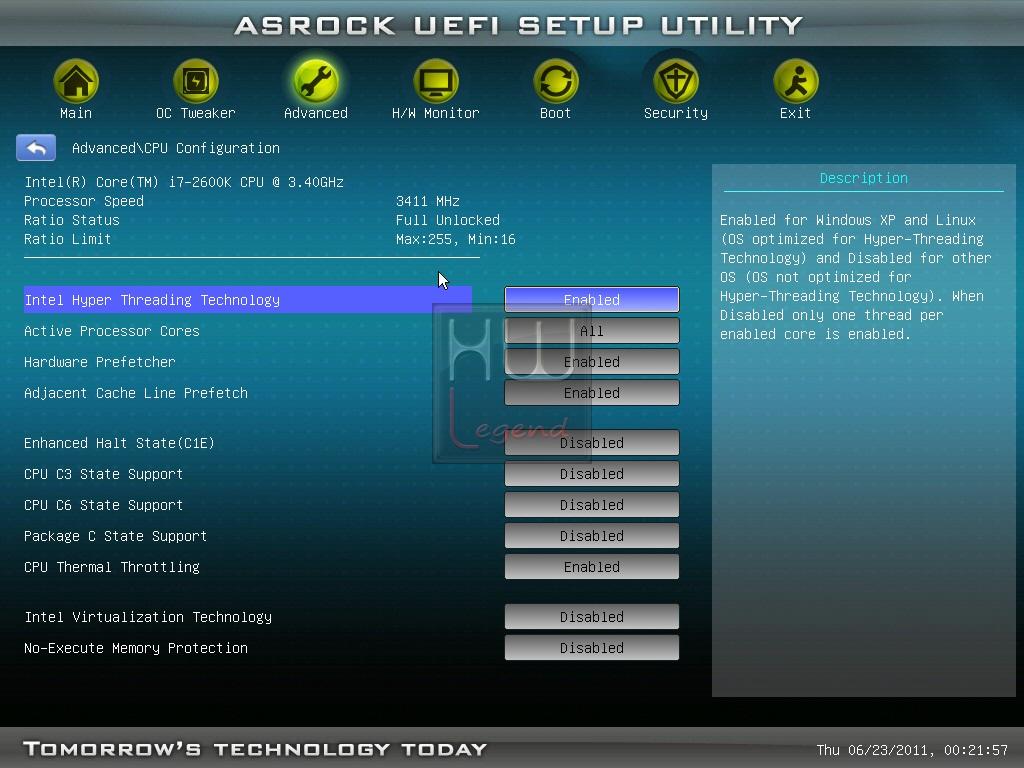Click the date and time readout
The width and height of the screenshot is (1024, 768).
point(912,750)
